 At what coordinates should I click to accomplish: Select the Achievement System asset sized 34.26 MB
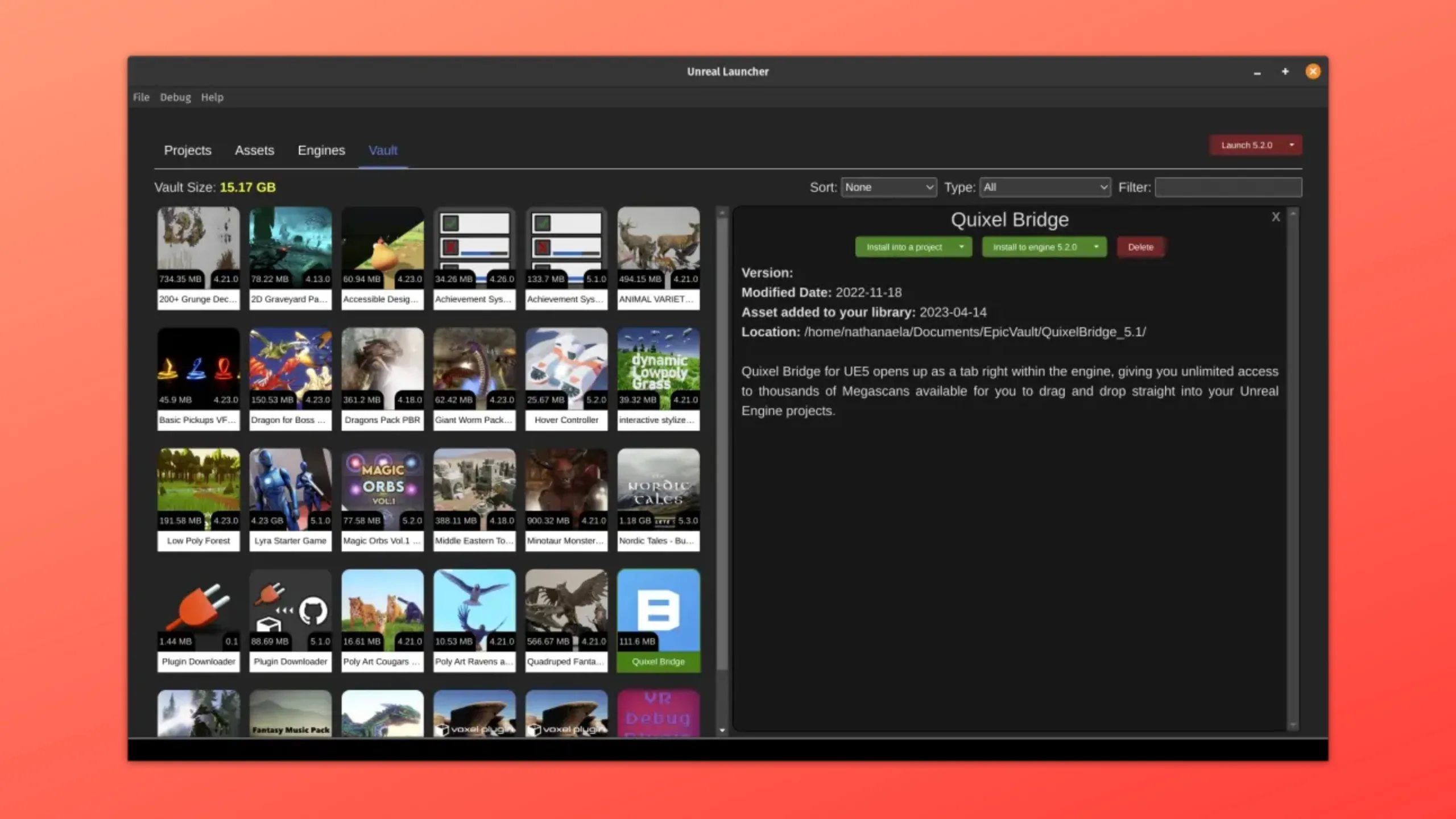(475, 258)
